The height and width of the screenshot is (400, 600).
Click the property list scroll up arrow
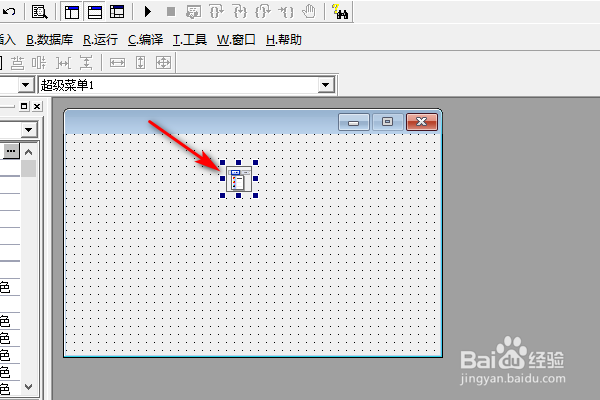point(28,152)
